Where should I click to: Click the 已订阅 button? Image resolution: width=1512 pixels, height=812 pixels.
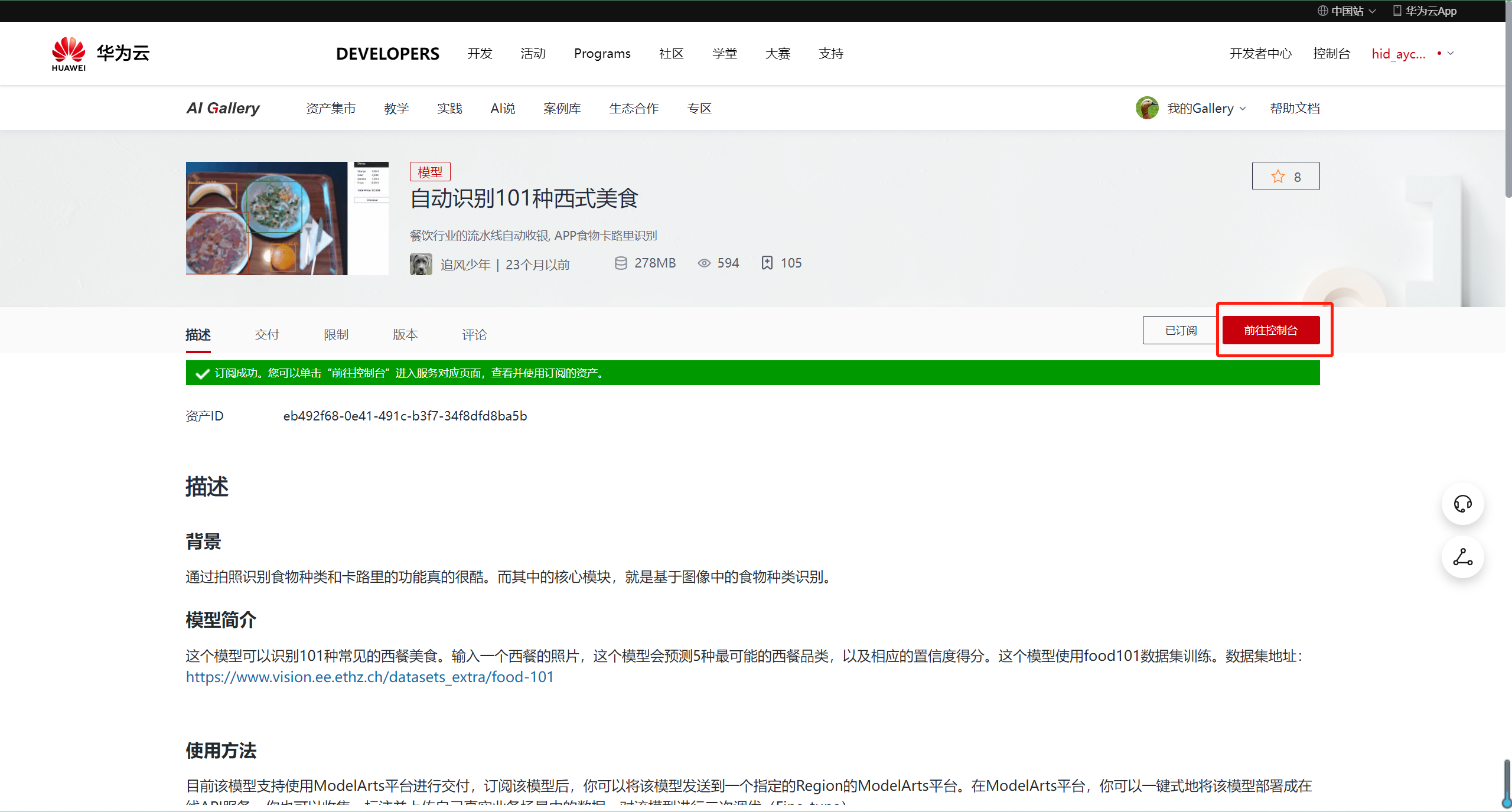click(1179, 330)
